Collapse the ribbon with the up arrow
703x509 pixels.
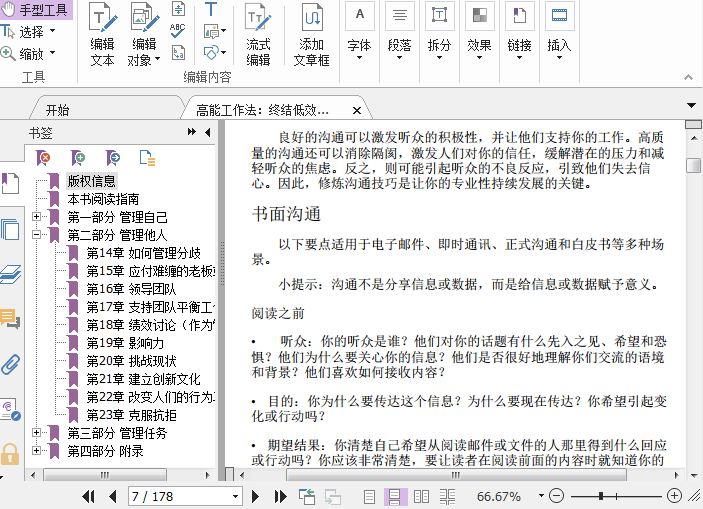point(688,77)
